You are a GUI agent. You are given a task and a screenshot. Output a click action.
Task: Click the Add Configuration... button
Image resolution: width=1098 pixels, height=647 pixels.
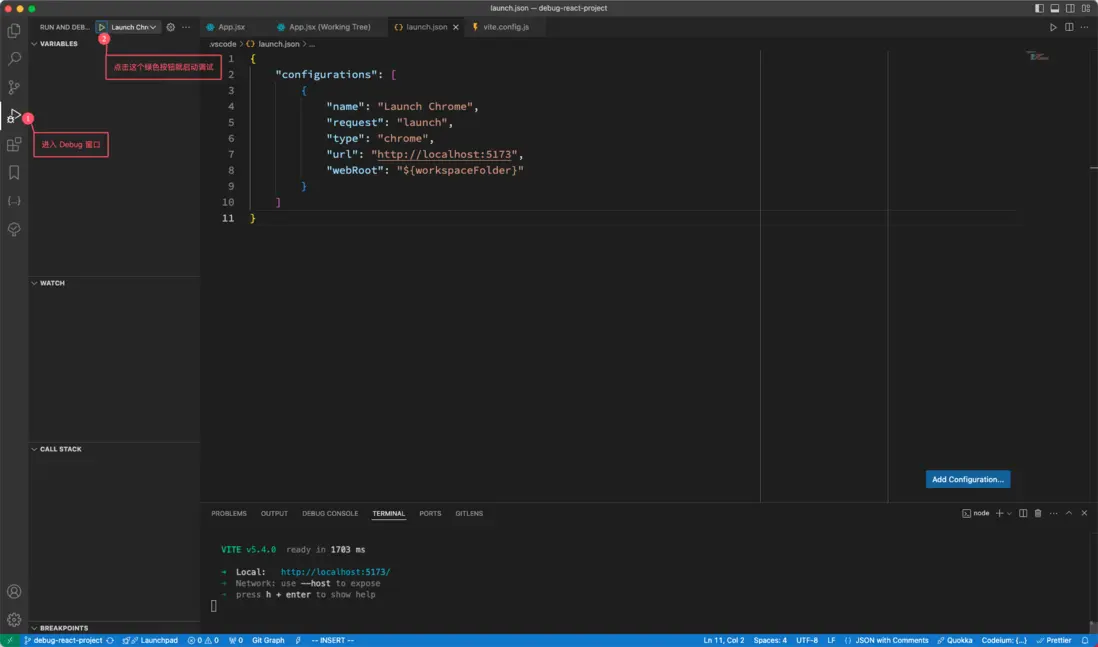pos(967,479)
